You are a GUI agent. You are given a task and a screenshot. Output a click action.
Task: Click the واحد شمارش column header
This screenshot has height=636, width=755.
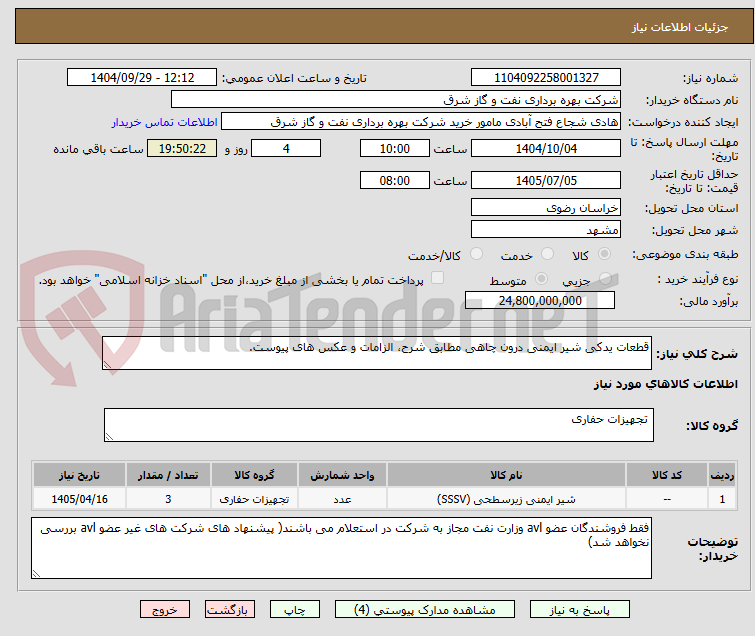pyautogui.click(x=342, y=475)
